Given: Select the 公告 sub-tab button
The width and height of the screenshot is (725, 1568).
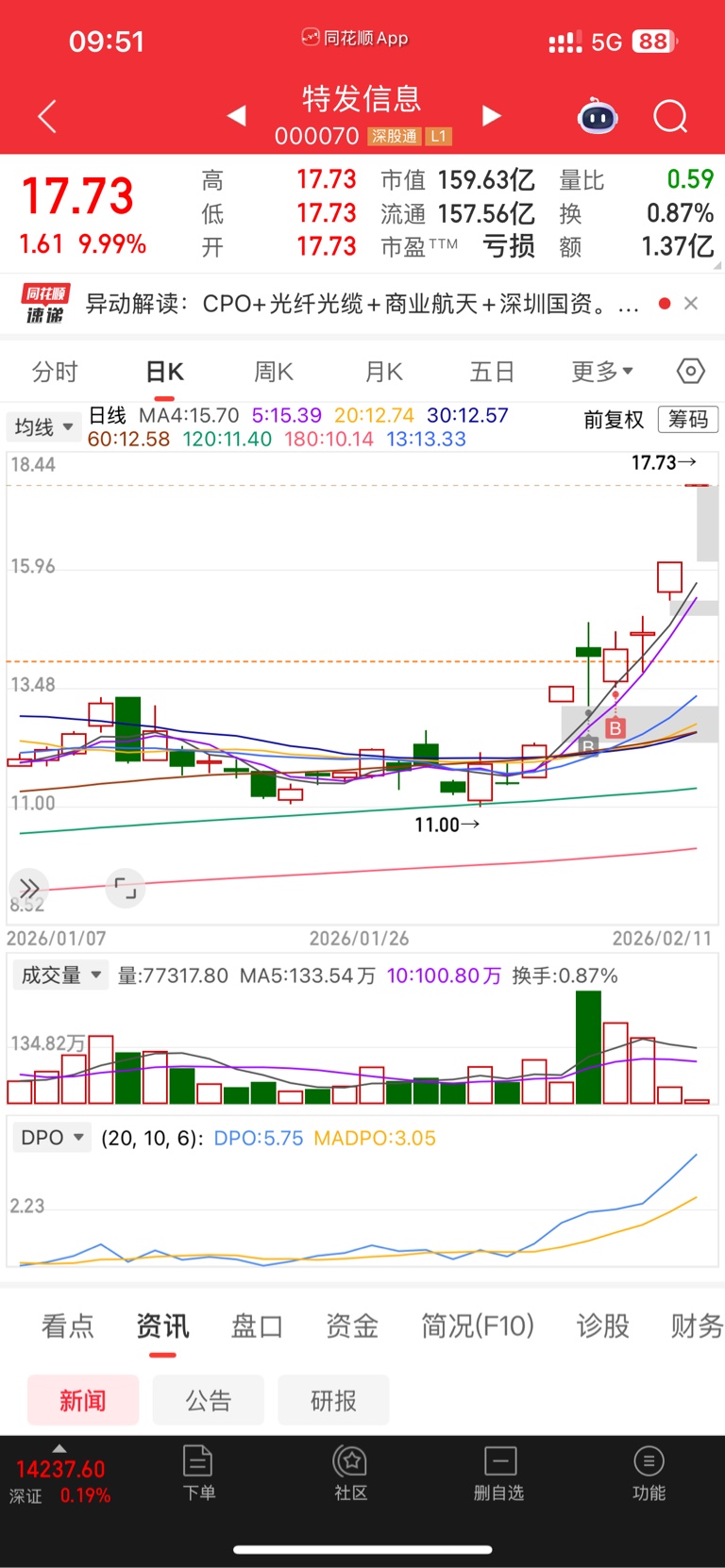Looking at the screenshot, I should point(209,1400).
